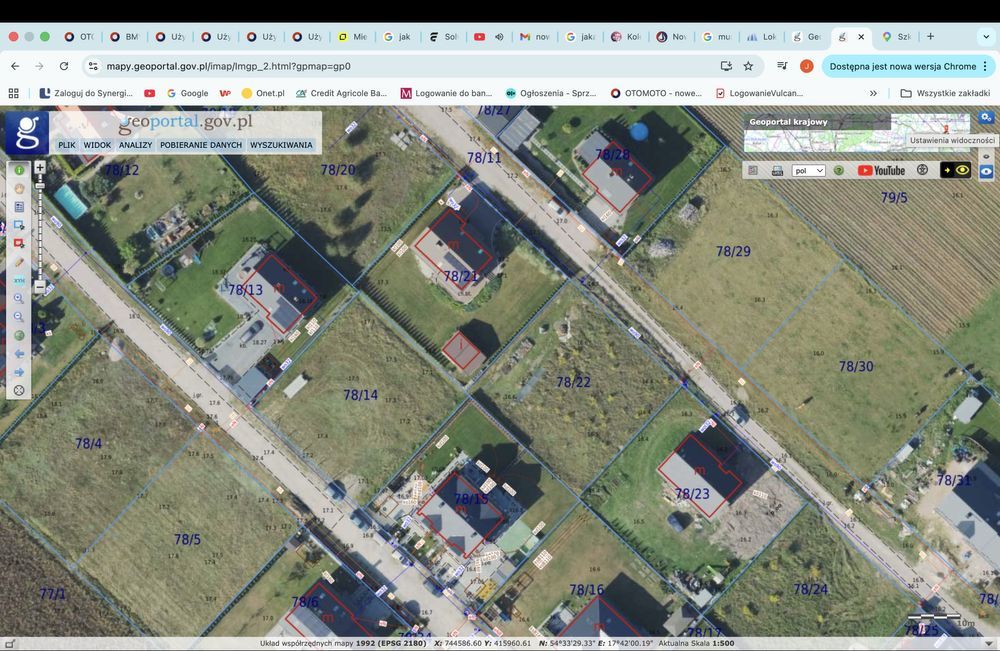The width and height of the screenshot is (1000, 651).
Task: Open the gear settings button top right
Action: [986, 117]
